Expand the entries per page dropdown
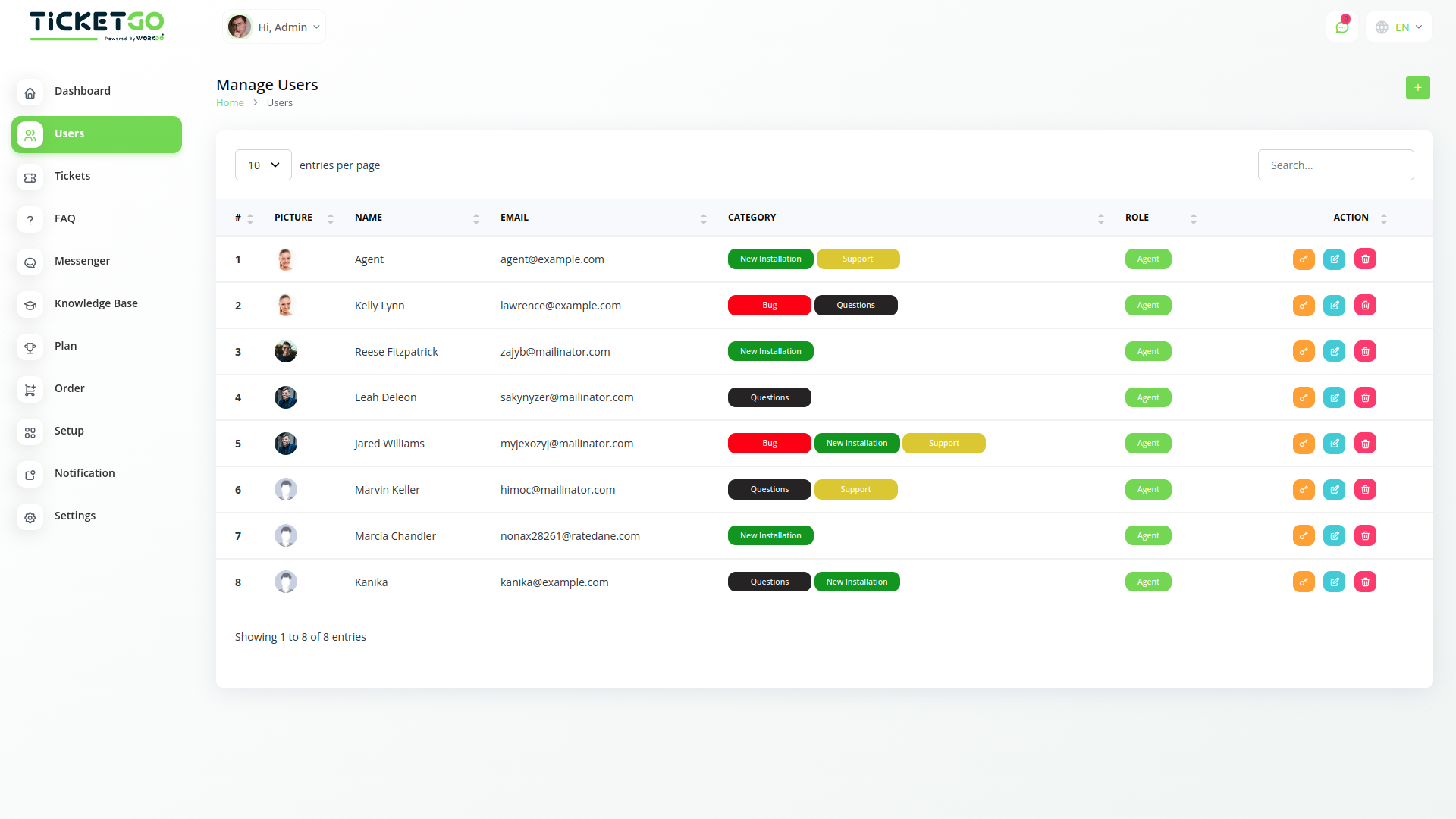The height and width of the screenshot is (819, 1456). 262,165
